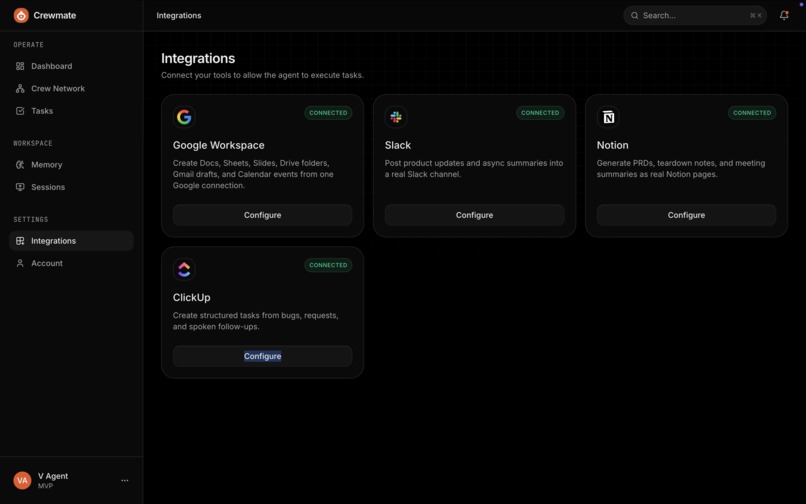806x504 pixels.
Task: Click the search magnifier icon
Action: click(635, 15)
